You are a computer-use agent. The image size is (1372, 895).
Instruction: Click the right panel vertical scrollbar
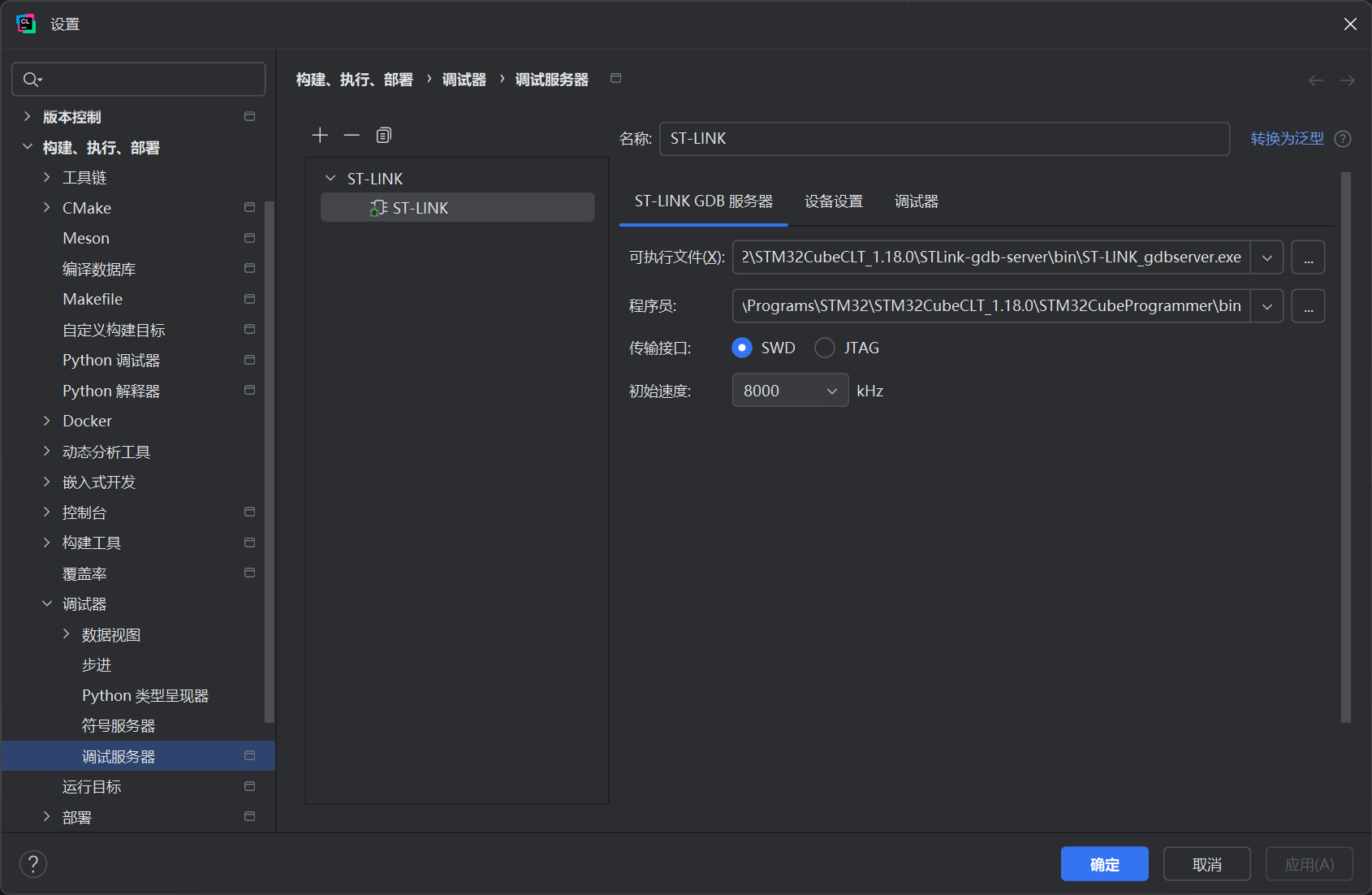(x=1345, y=447)
